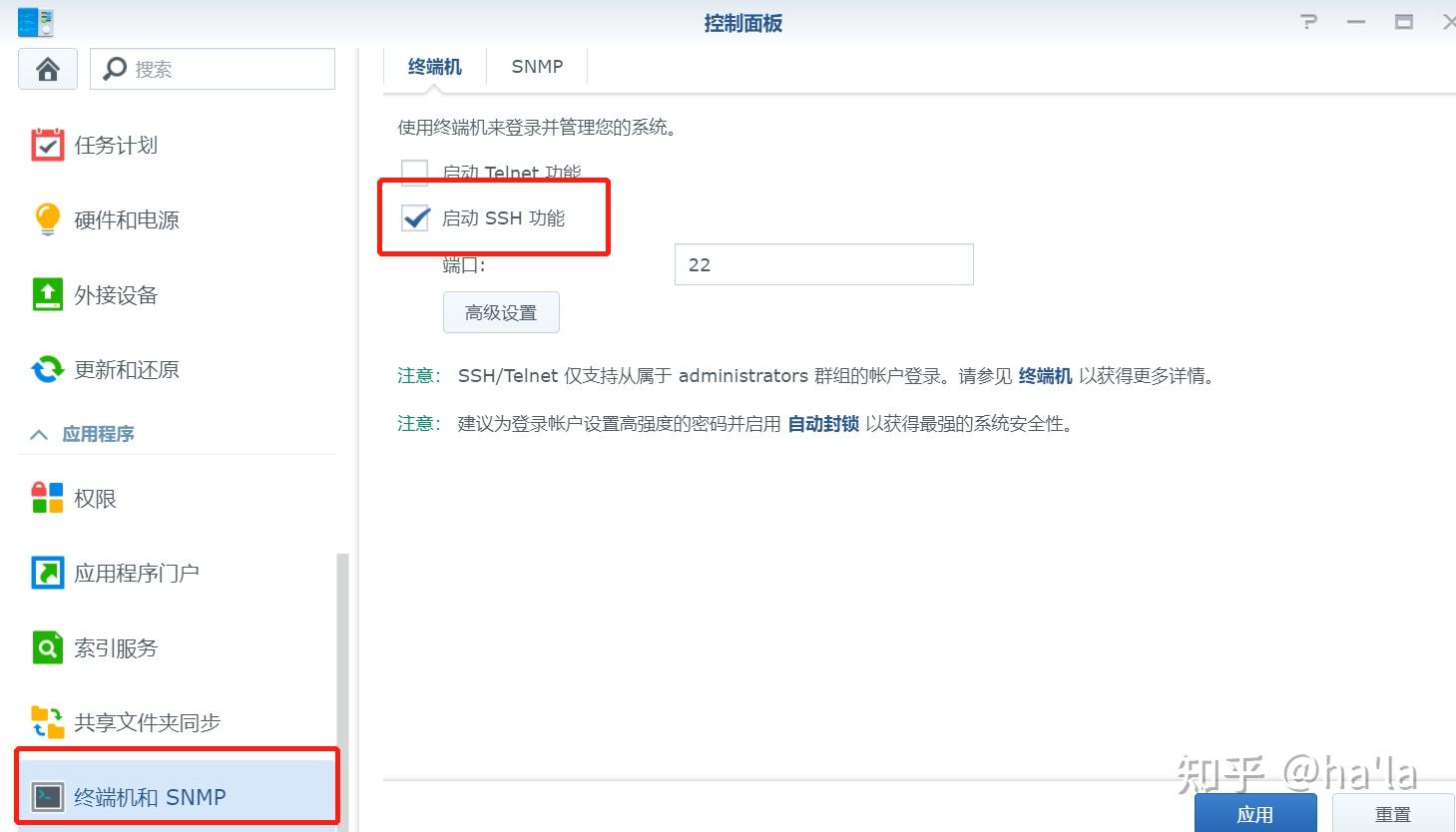Select the 任务计划 sidebar icon

coord(47,144)
